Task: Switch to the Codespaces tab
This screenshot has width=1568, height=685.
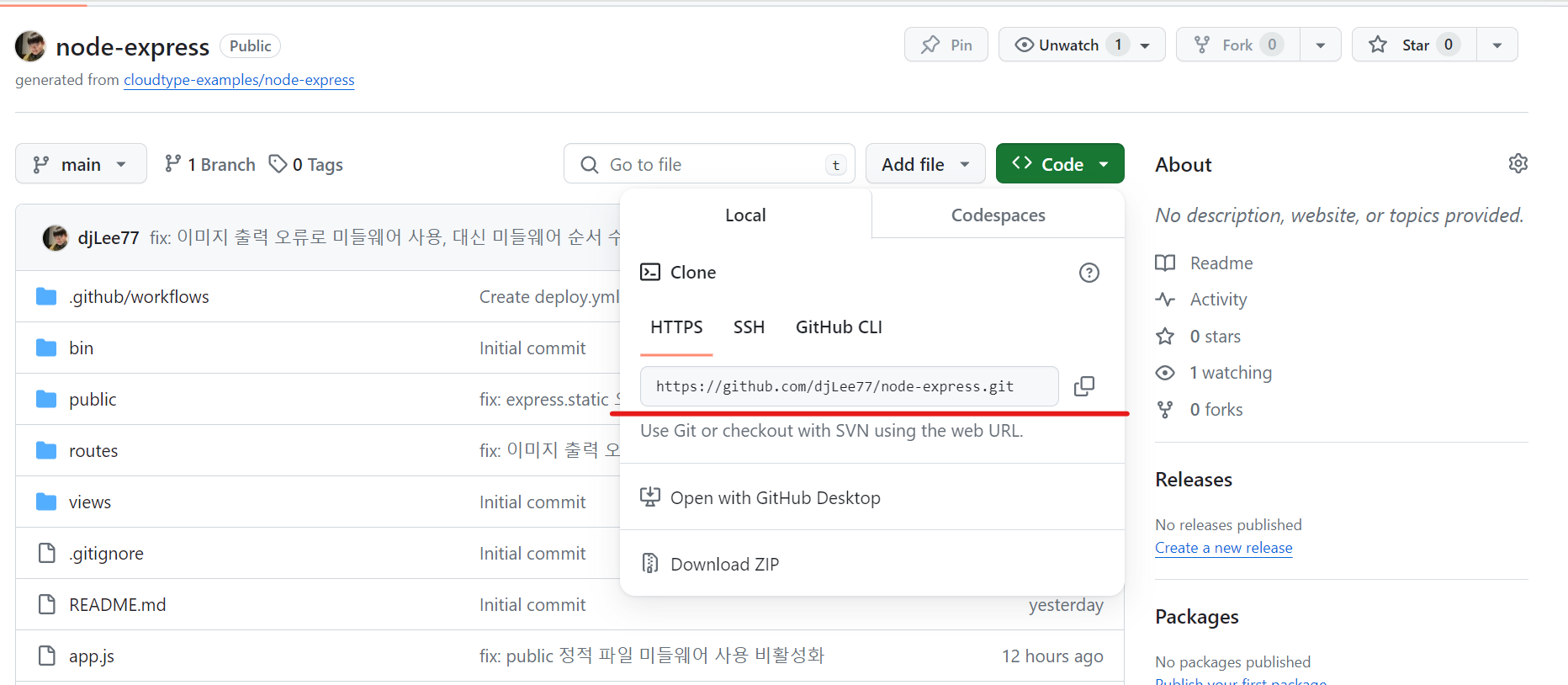Action: tap(998, 215)
